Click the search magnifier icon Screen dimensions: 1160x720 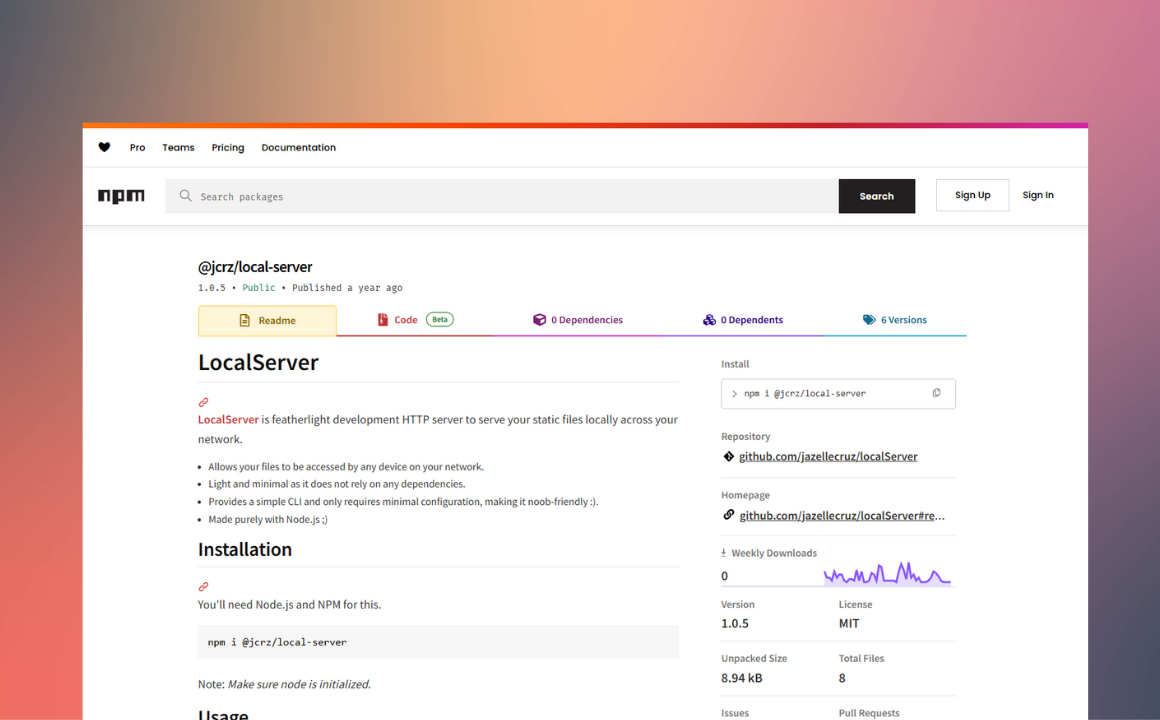(x=185, y=196)
